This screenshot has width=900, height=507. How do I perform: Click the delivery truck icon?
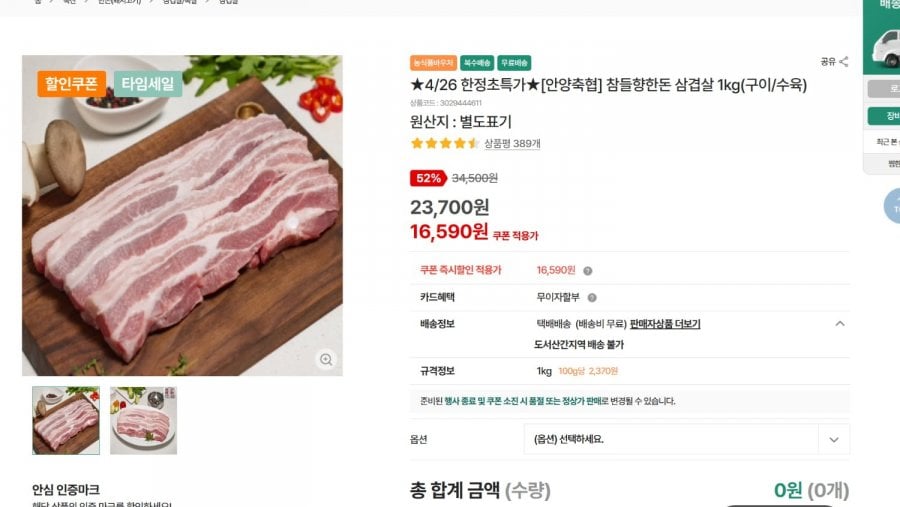click(x=884, y=44)
